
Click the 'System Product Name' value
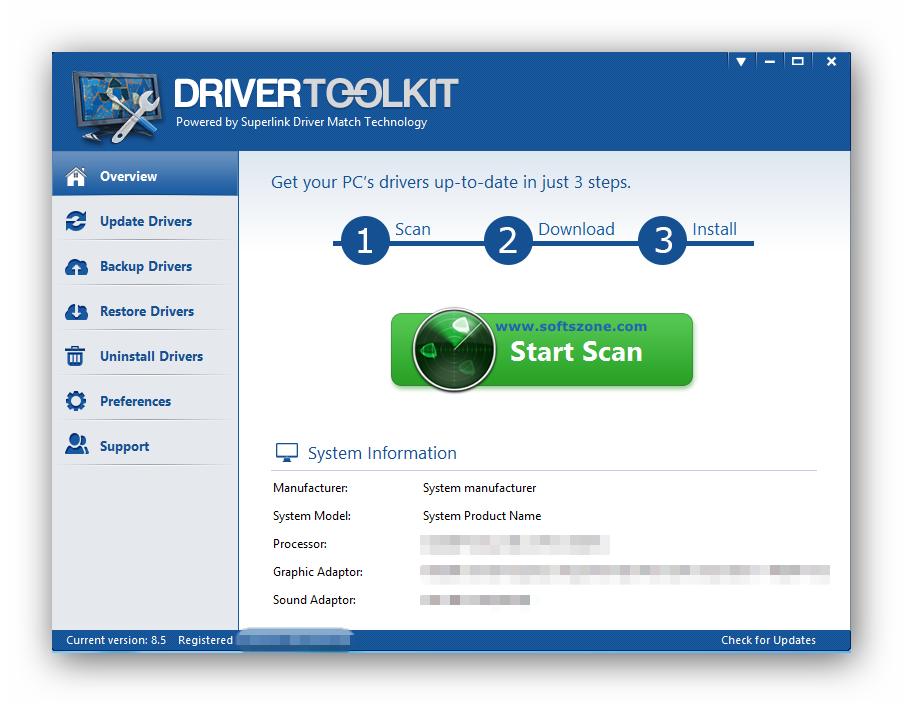pos(482,516)
